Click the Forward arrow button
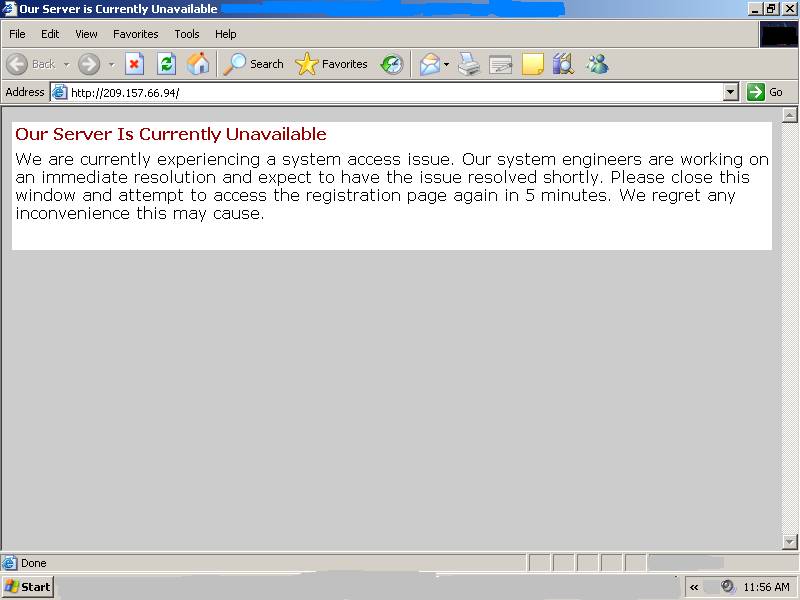Image resolution: width=800 pixels, height=600 pixels. [x=89, y=64]
